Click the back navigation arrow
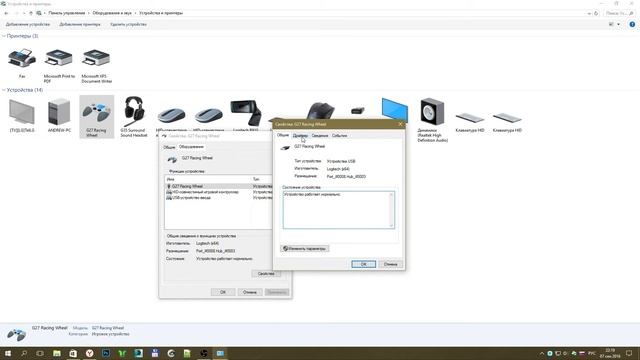 pyautogui.click(x=6, y=13)
